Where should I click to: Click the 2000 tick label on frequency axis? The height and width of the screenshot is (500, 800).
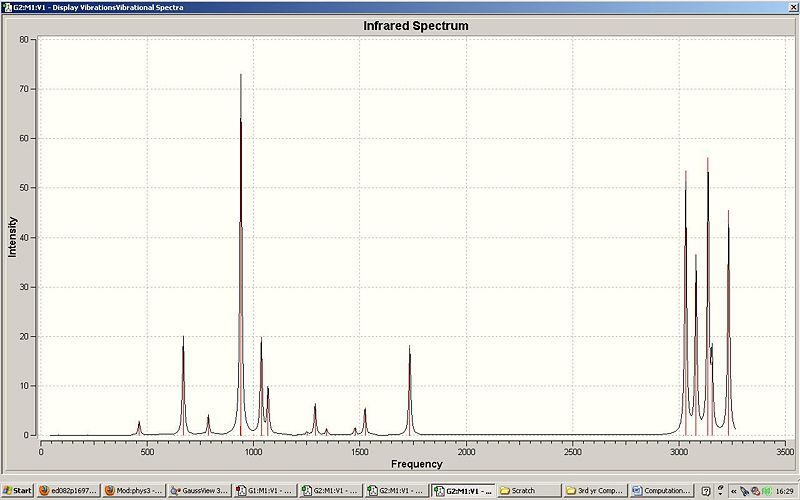coord(466,452)
